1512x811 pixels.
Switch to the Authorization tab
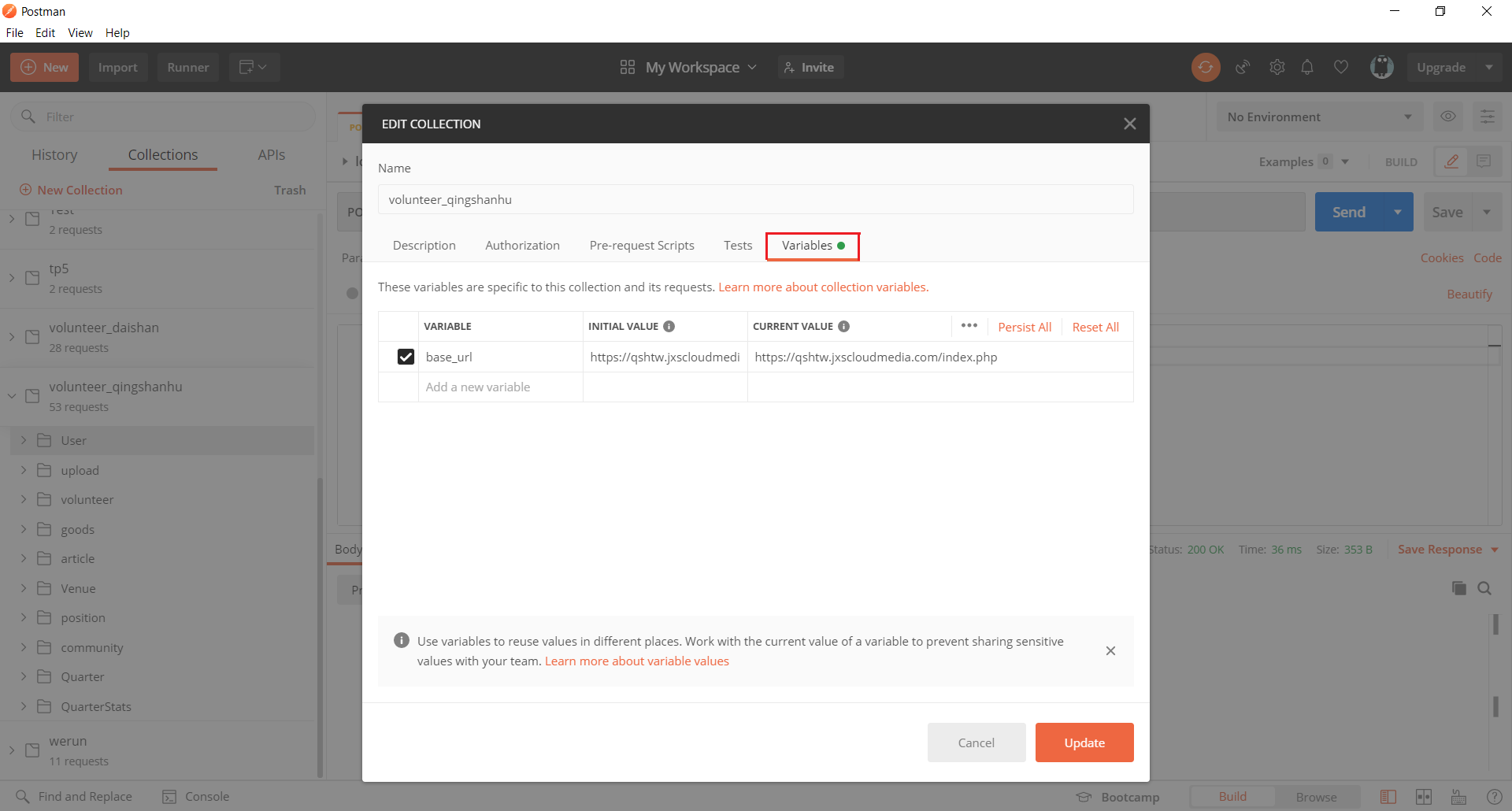tap(522, 246)
